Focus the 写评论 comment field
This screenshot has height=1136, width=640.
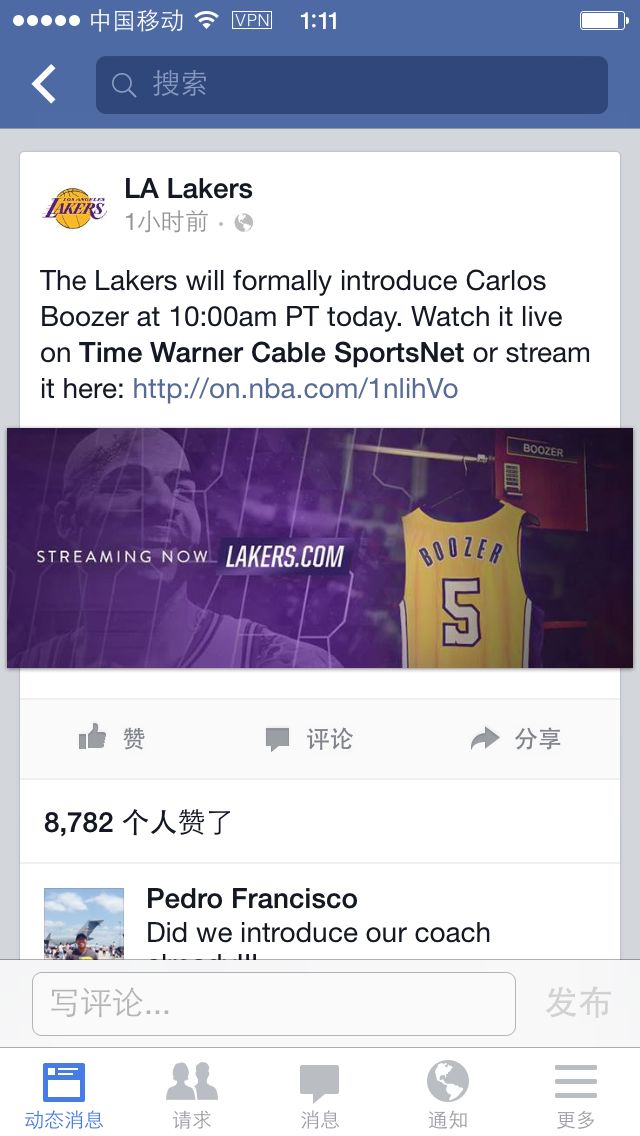(x=274, y=1003)
